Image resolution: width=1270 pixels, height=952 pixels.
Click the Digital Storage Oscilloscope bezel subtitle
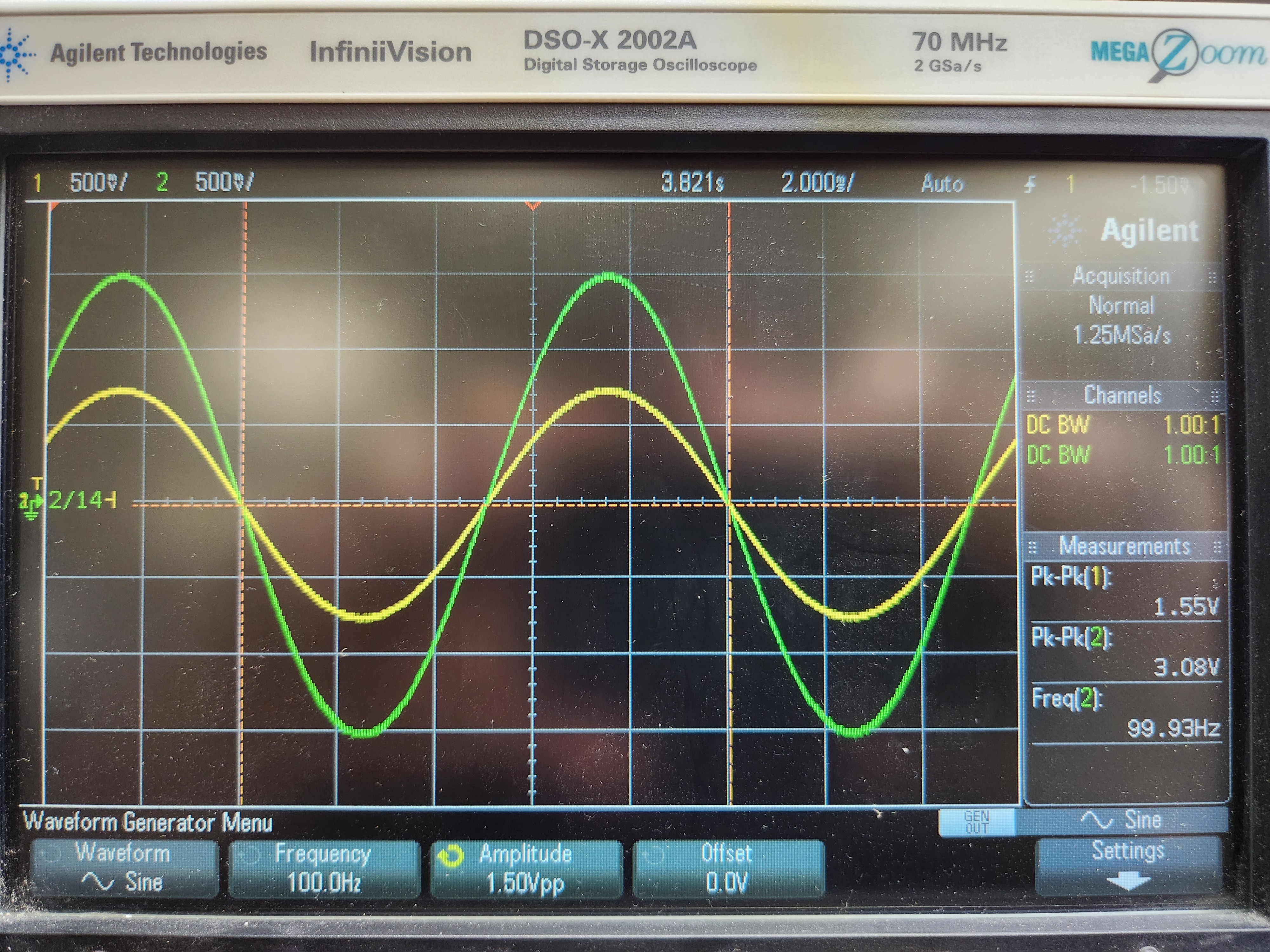click(640, 65)
